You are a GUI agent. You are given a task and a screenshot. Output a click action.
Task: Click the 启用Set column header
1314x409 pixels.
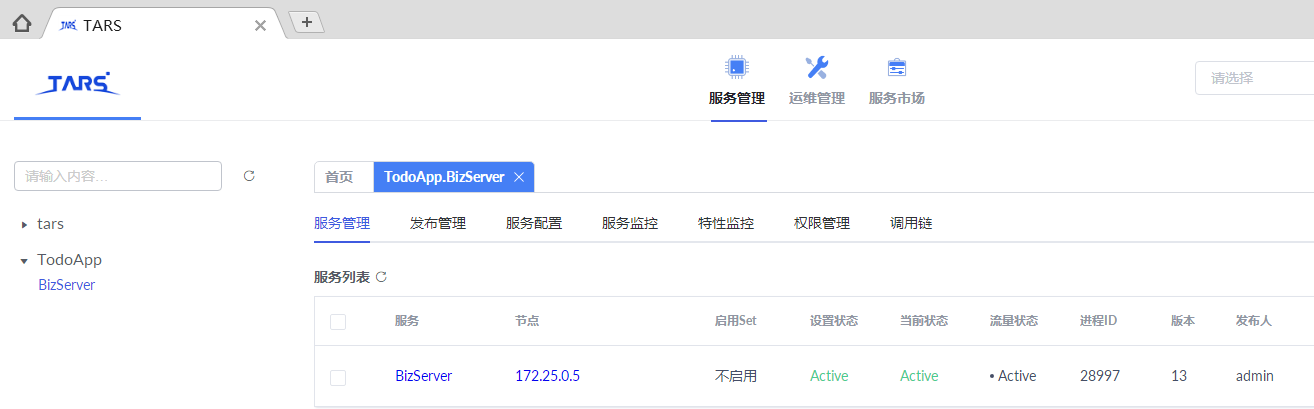[x=736, y=321]
